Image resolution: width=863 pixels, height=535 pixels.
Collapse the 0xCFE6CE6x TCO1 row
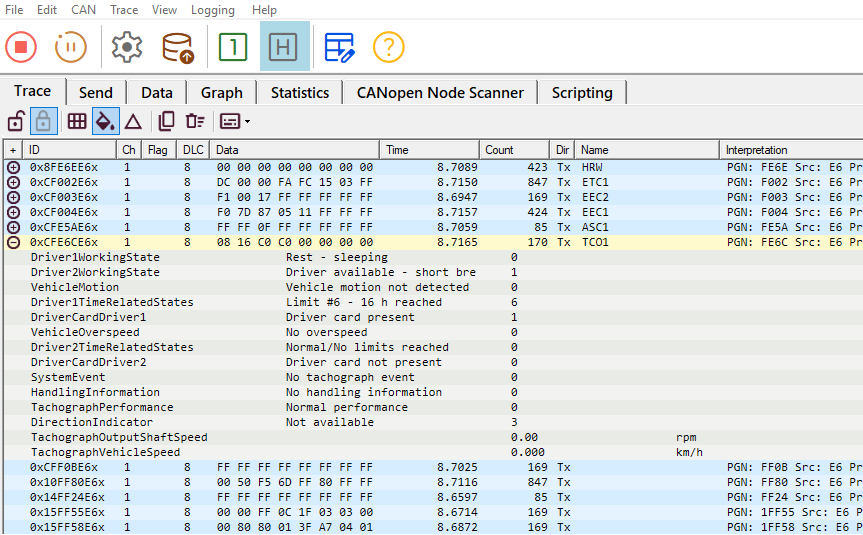[13, 242]
